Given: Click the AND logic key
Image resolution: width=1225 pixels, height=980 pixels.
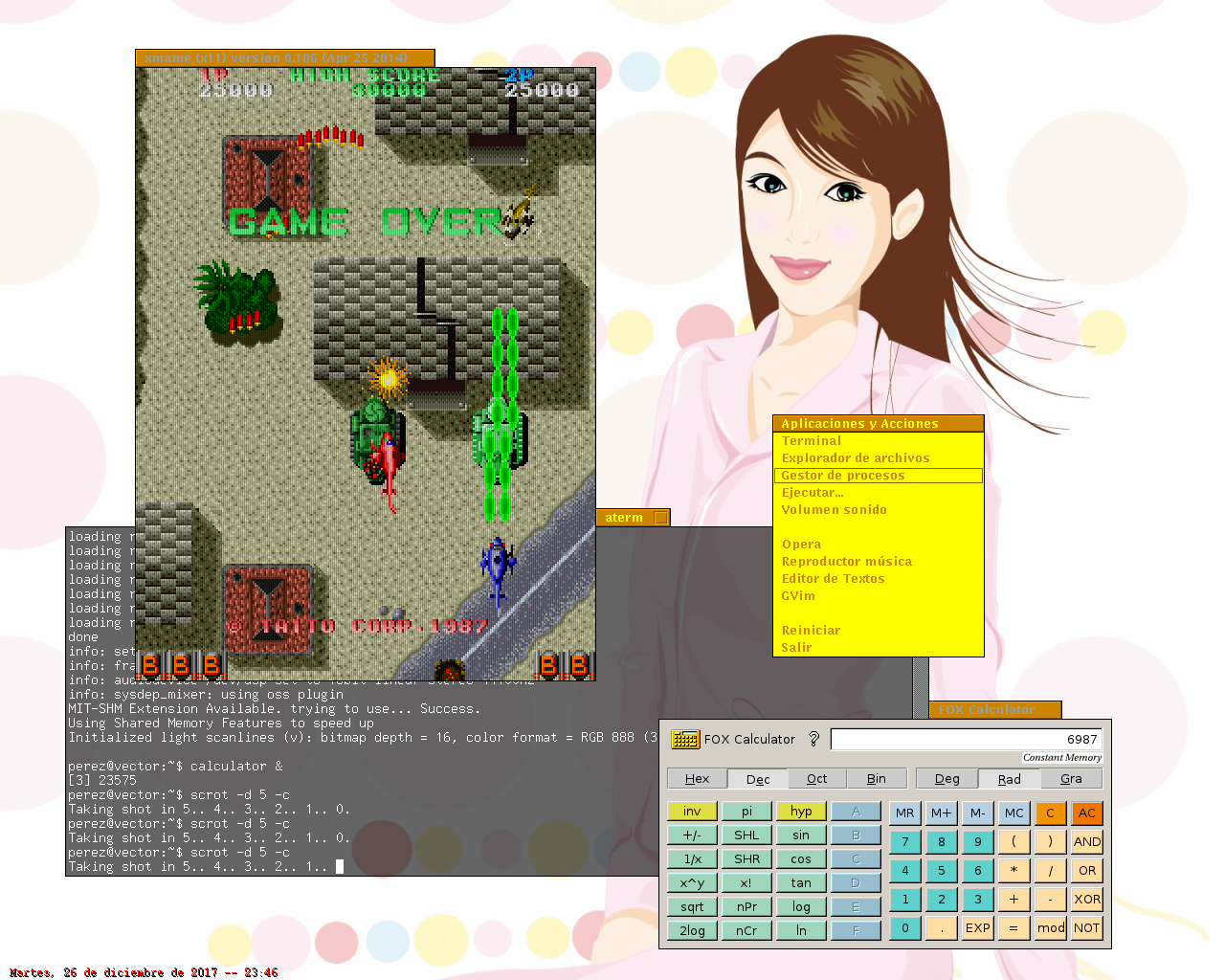Looking at the screenshot, I should (x=1087, y=842).
